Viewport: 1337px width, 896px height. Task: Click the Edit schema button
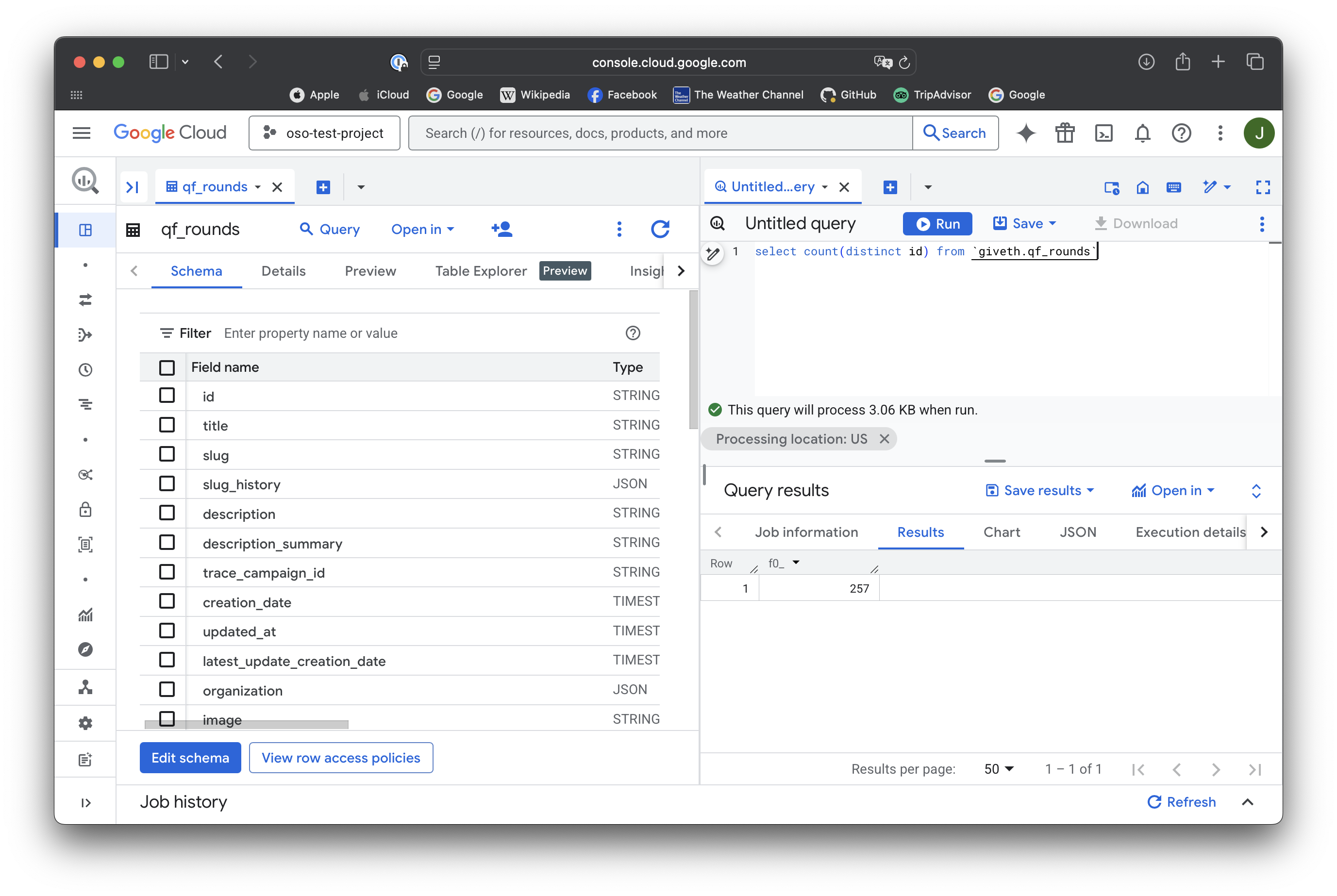click(x=190, y=758)
